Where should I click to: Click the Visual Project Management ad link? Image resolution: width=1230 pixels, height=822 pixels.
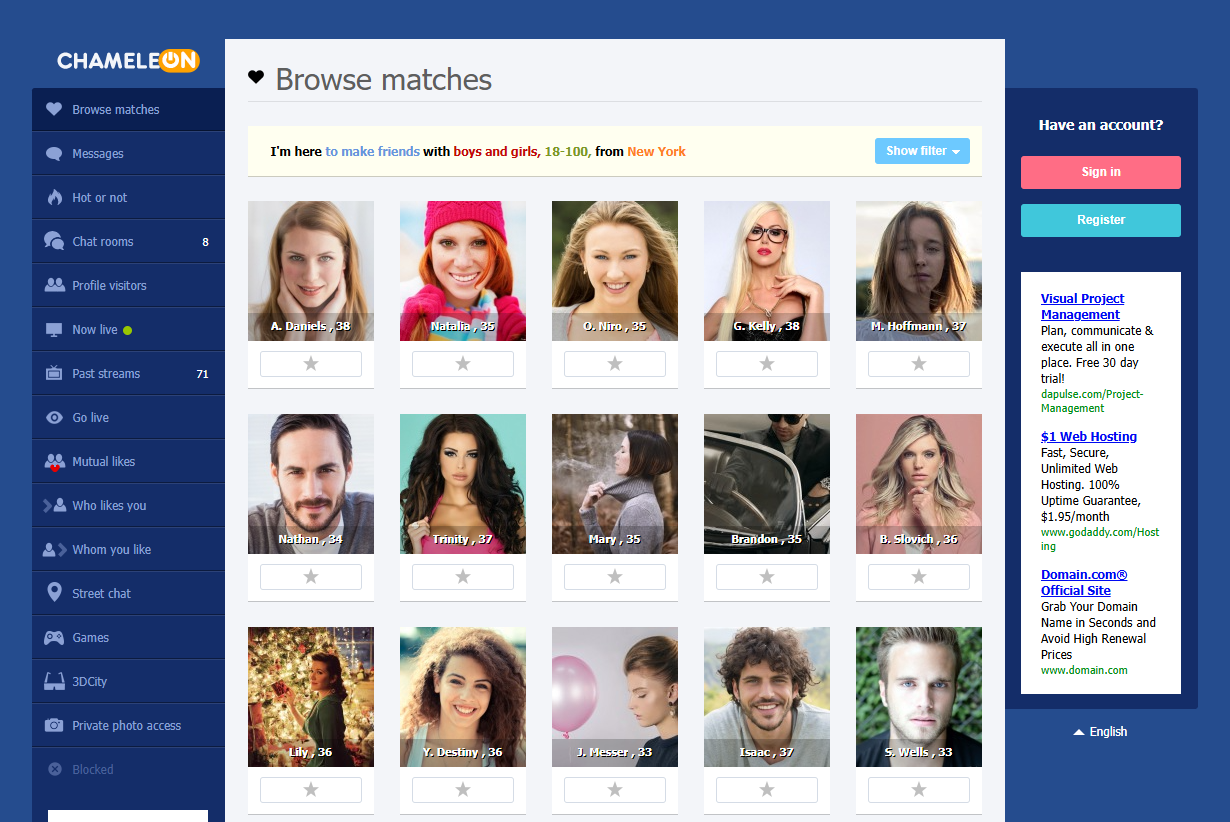click(1082, 306)
